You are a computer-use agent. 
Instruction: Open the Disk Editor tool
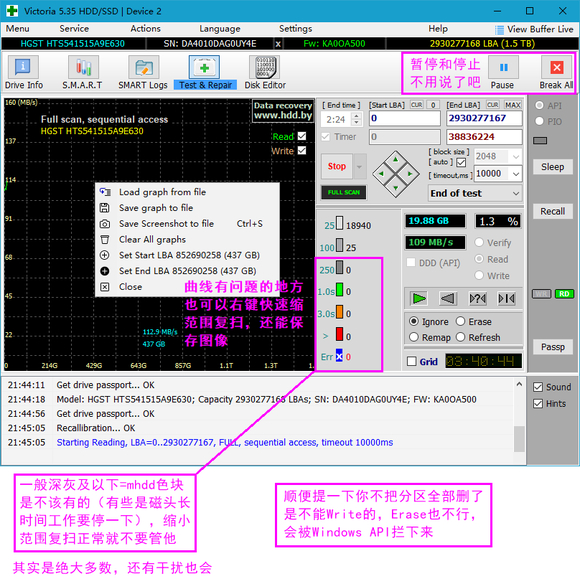pos(265,72)
